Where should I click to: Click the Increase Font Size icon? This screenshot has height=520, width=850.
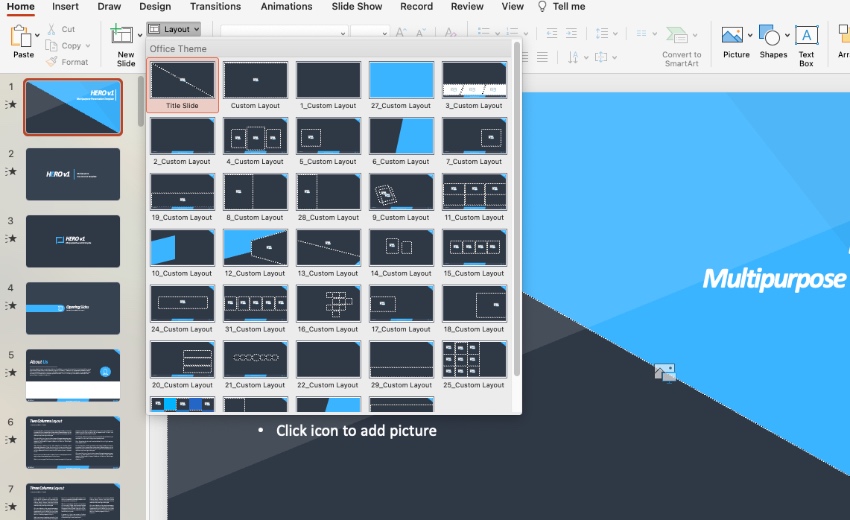point(401,33)
